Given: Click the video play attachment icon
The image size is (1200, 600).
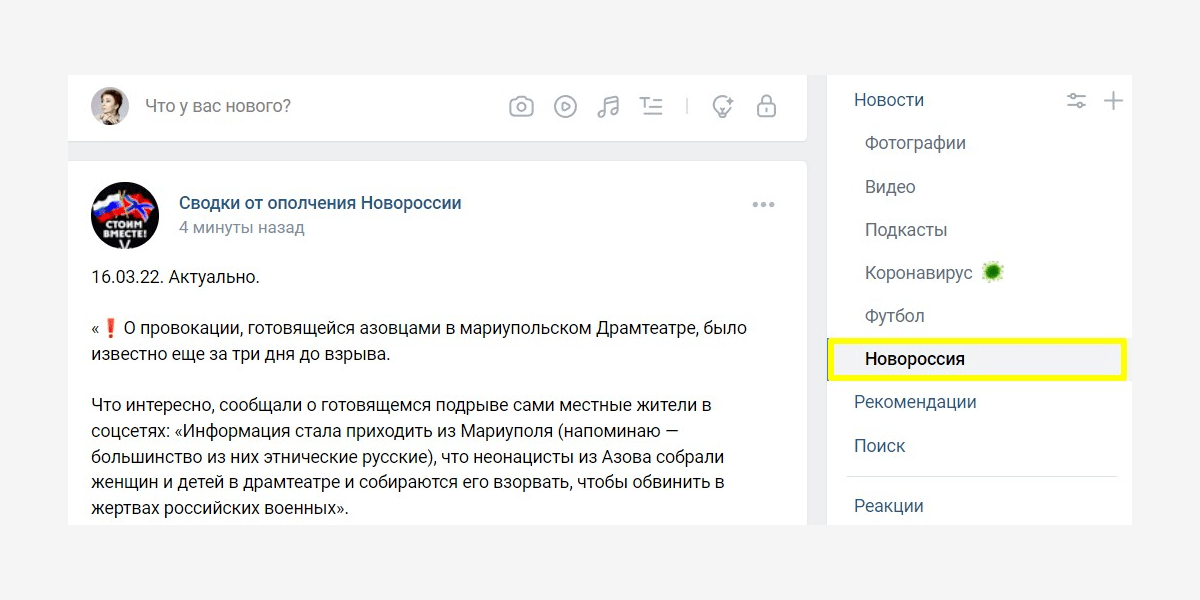Looking at the screenshot, I should (566, 106).
